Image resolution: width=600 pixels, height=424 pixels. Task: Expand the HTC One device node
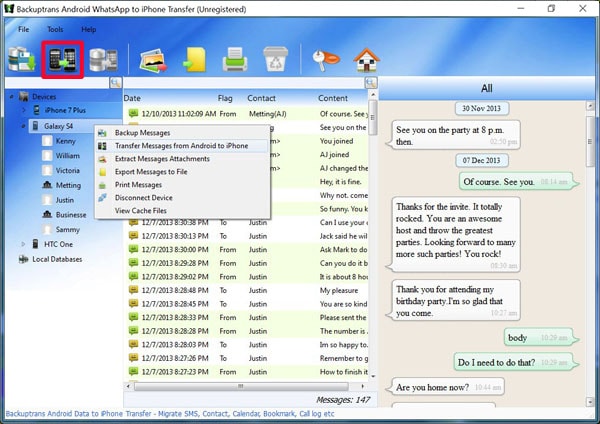(24, 244)
